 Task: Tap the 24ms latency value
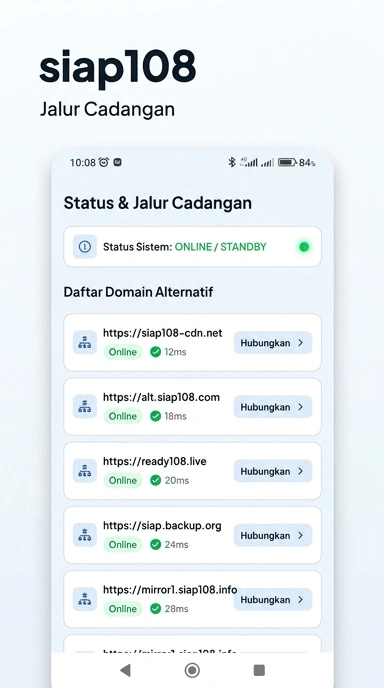coord(176,545)
